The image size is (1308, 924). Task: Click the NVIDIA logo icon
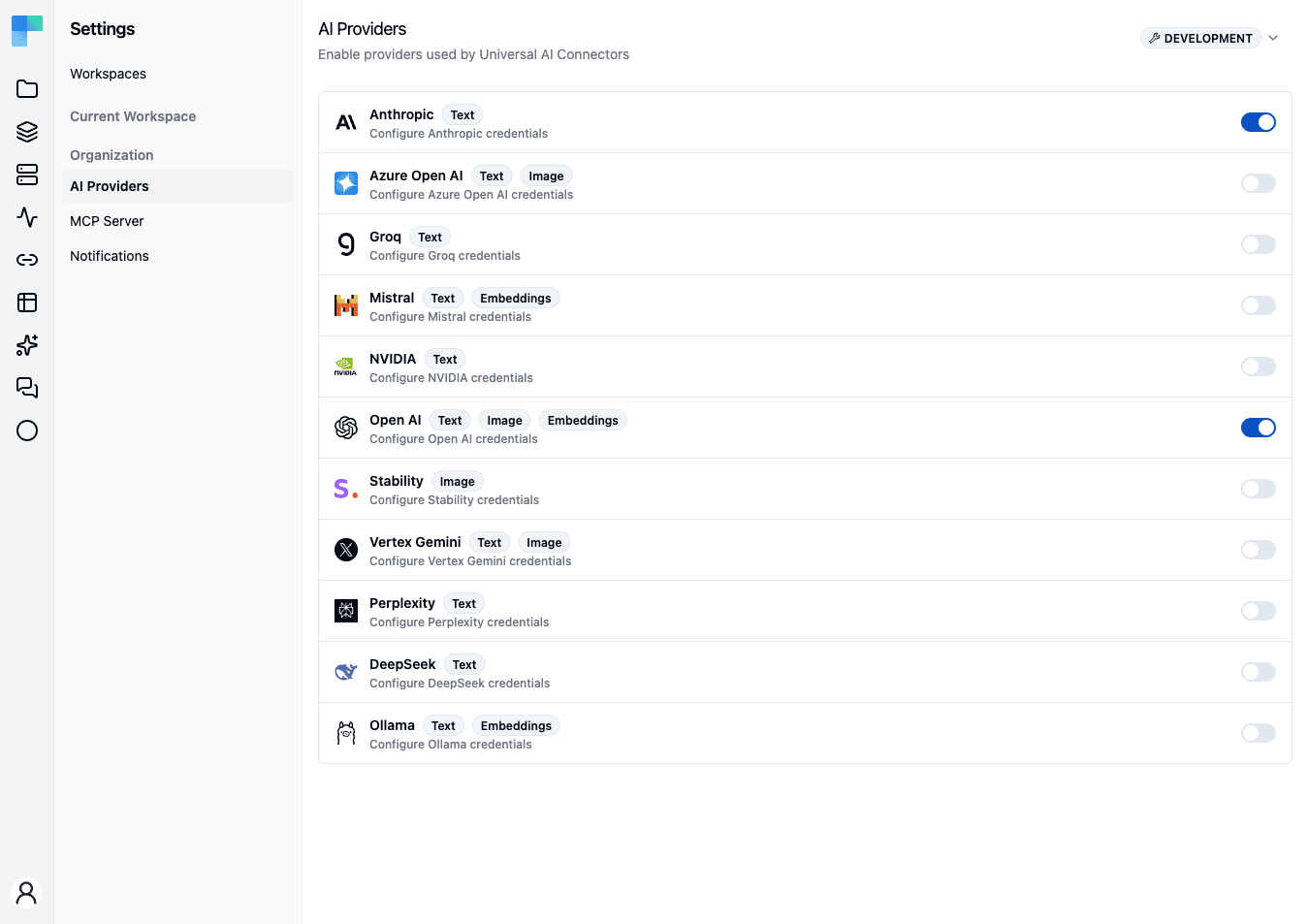point(346,366)
